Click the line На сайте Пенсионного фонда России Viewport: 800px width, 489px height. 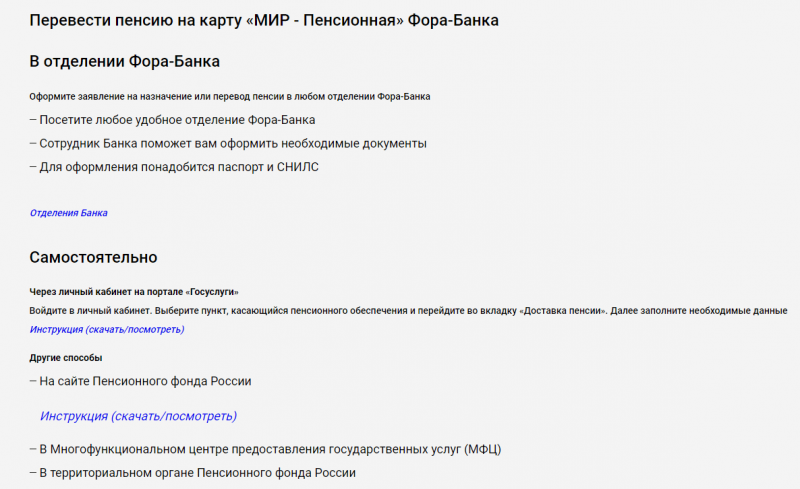tap(140, 381)
